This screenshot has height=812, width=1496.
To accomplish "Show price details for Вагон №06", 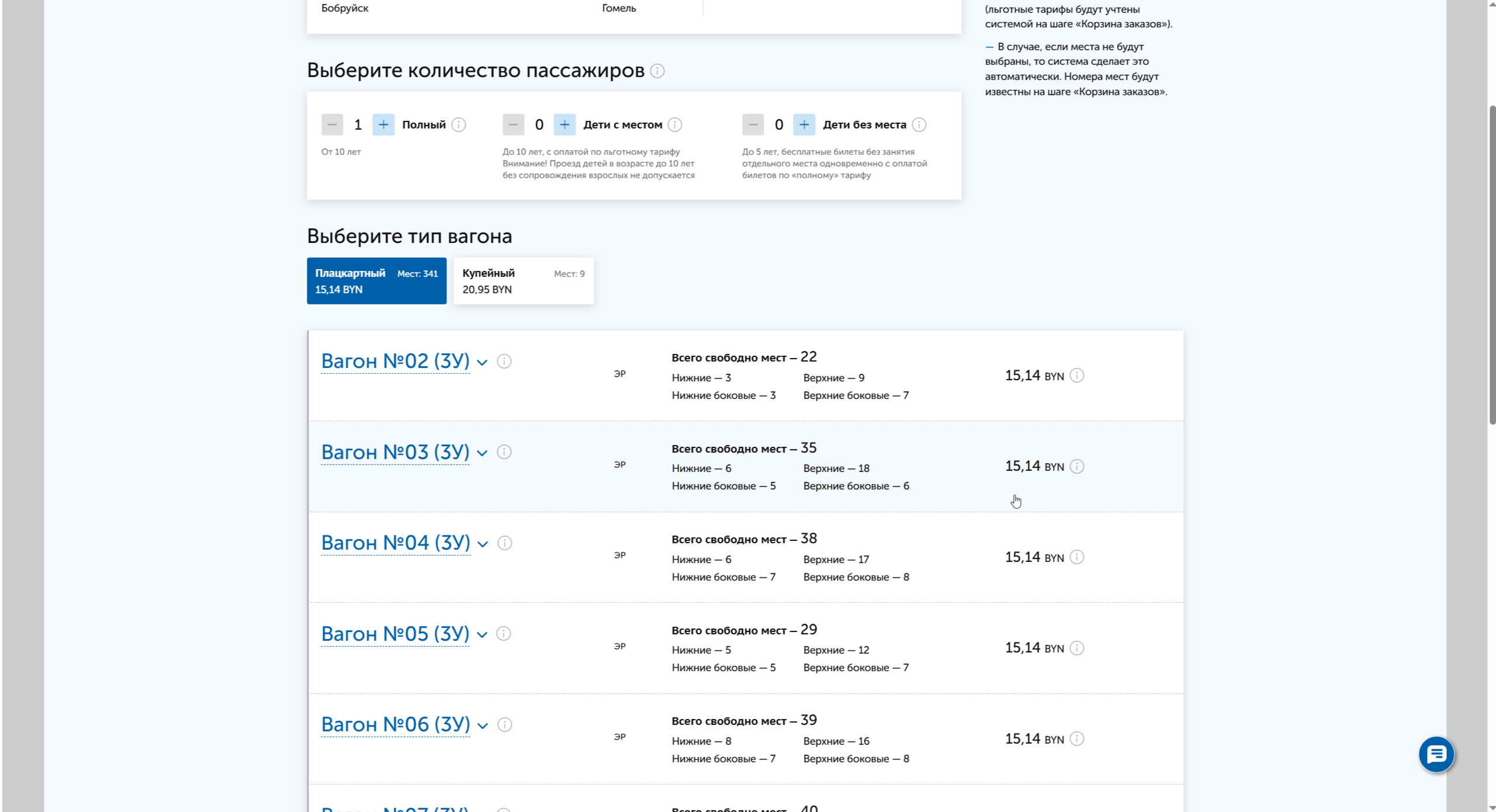I will (x=1077, y=739).
